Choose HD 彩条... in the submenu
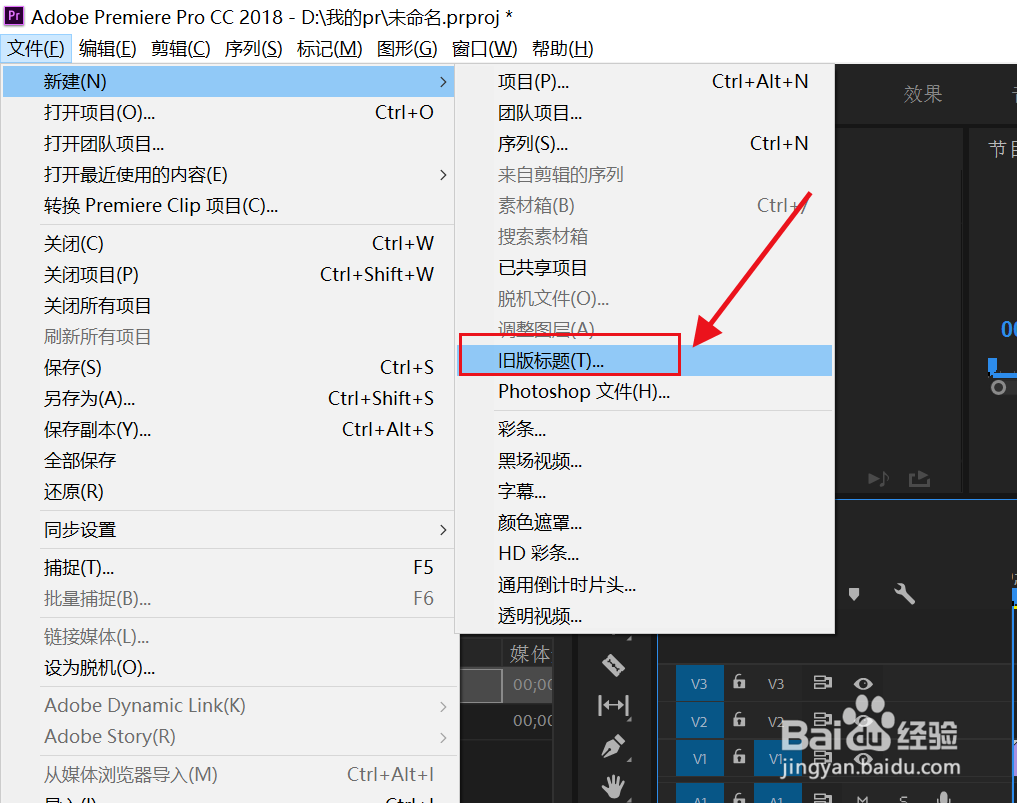The width and height of the screenshot is (1017, 803). point(645,554)
